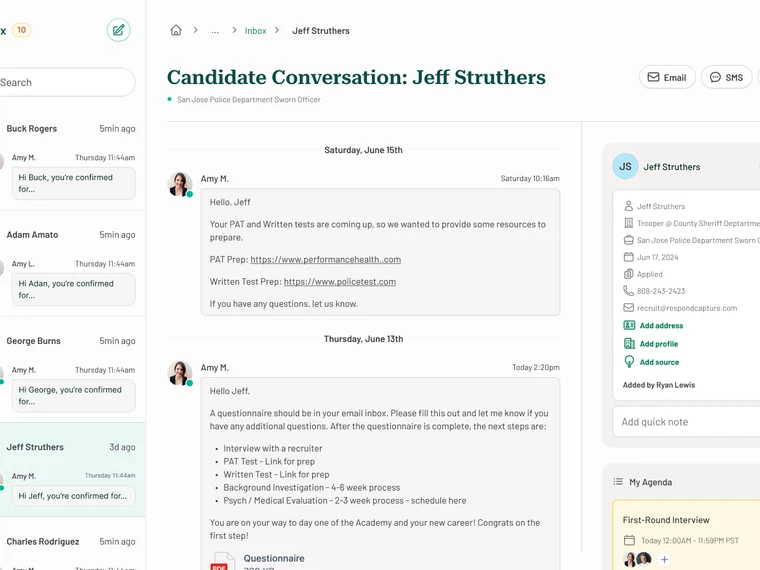Screen dimensions: 760x570
Task: Open the performancehealth PAT Prep link
Action: [x=325, y=260]
